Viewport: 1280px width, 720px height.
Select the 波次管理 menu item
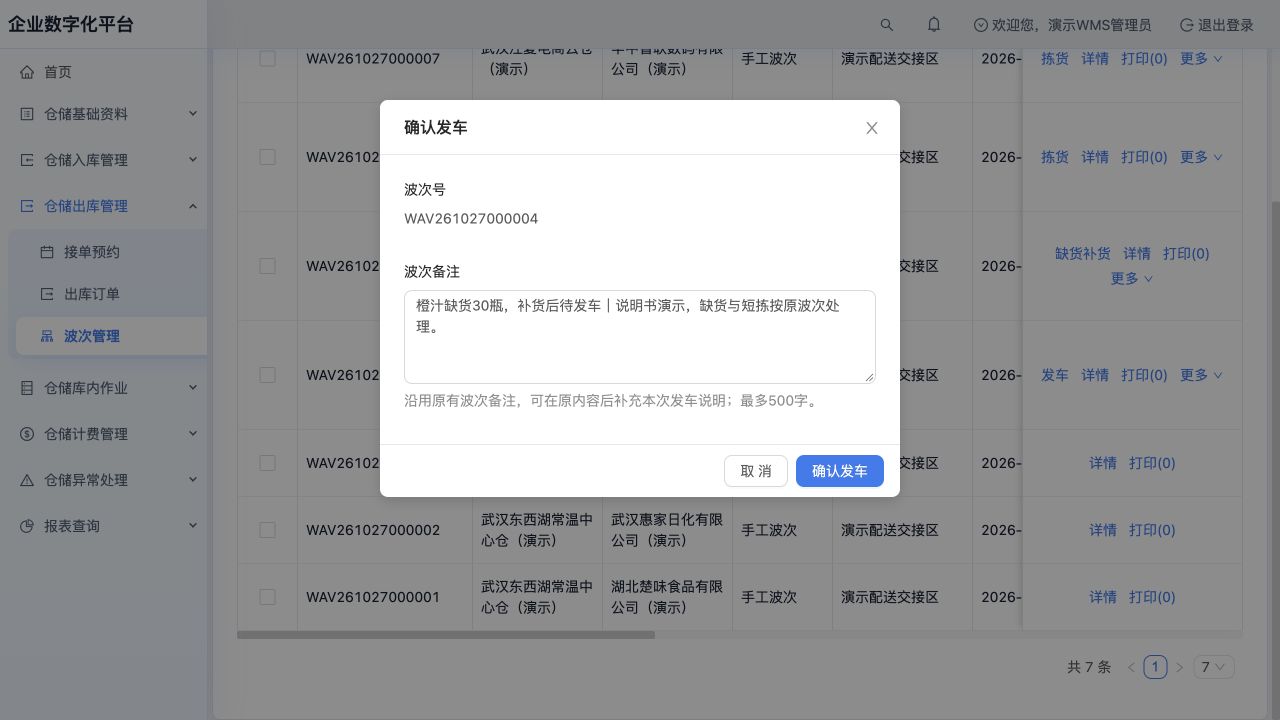(111, 336)
